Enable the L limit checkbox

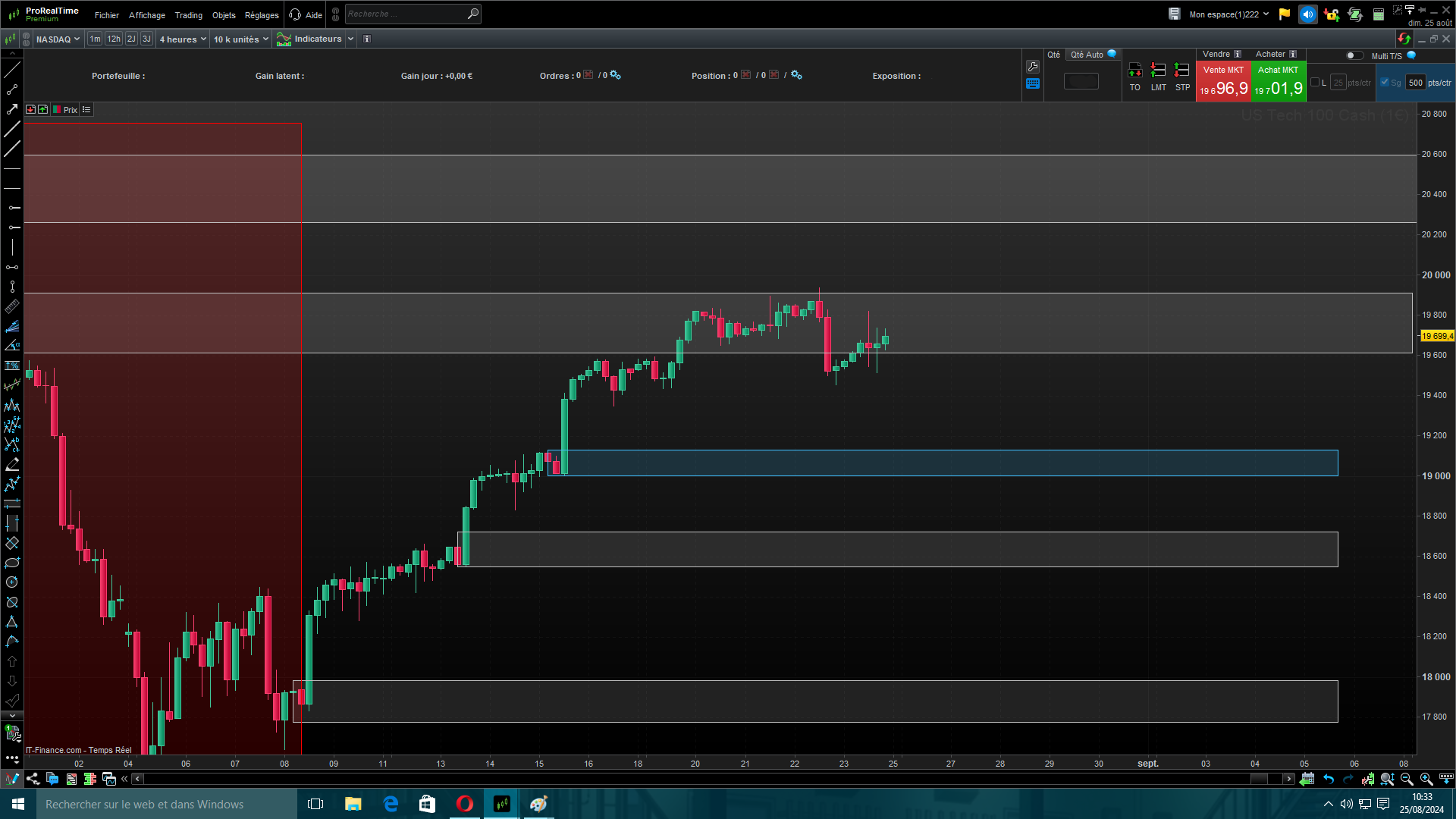1315,83
